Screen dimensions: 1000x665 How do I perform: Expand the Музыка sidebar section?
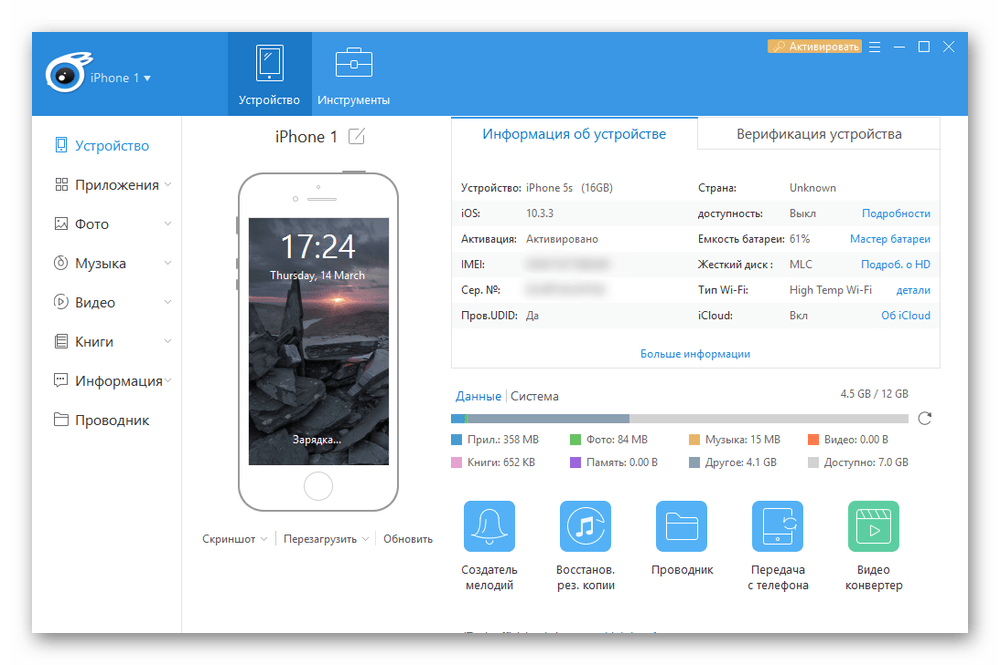coord(168,263)
